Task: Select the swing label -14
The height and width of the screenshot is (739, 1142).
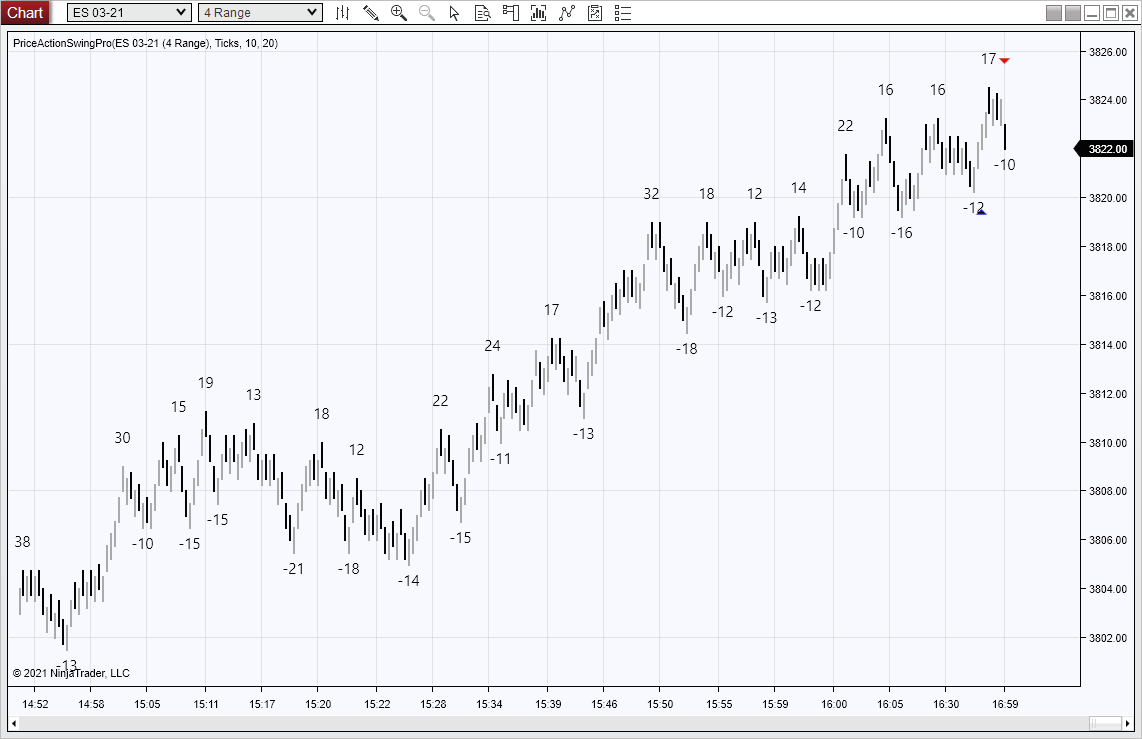Action: pos(409,580)
